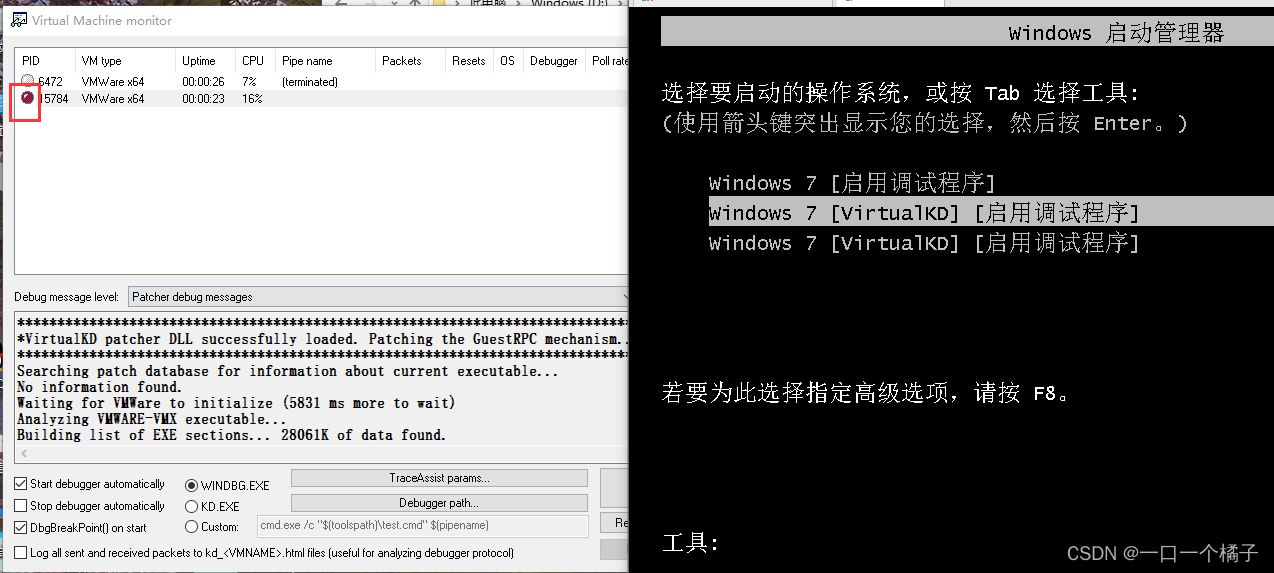
Task: Click the OS column header
Action: pyautogui.click(x=509, y=61)
